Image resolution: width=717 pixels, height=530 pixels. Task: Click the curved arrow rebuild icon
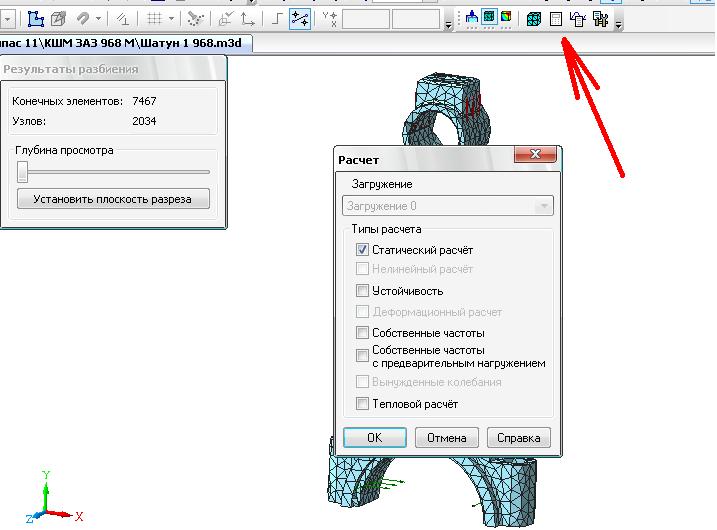[83, 19]
